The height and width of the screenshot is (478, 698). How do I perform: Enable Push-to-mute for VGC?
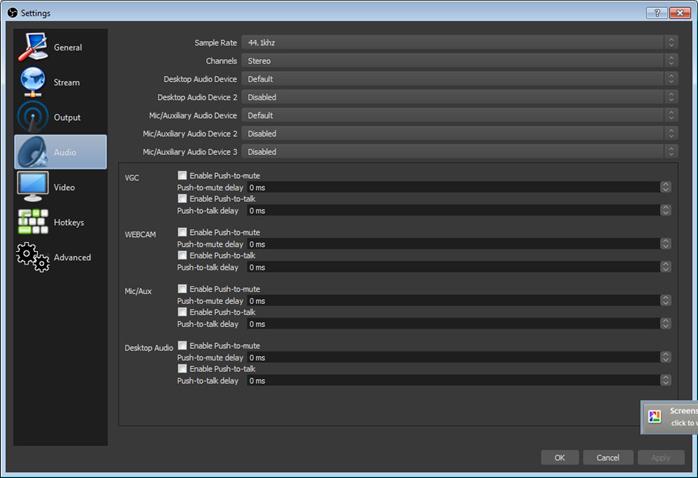(x=182, y=176)
